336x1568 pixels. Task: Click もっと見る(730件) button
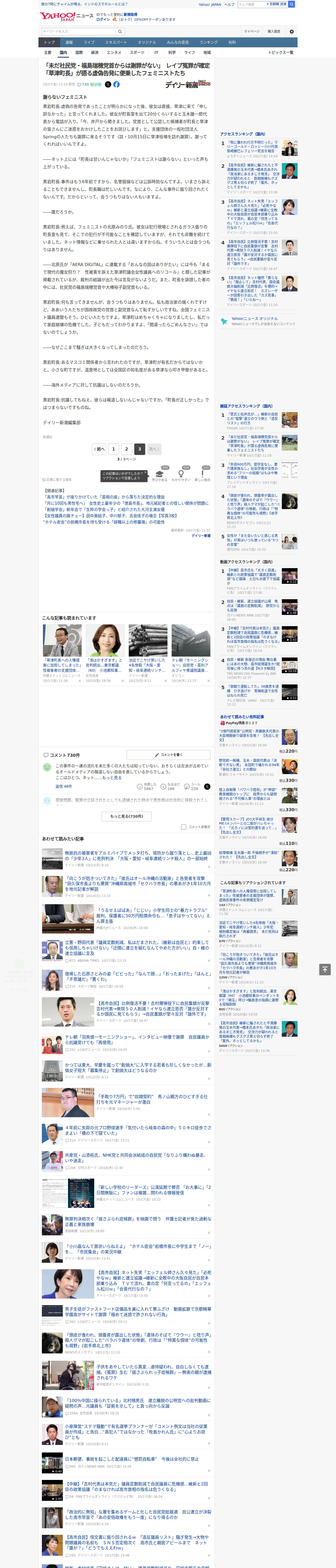tap(127, 816)
